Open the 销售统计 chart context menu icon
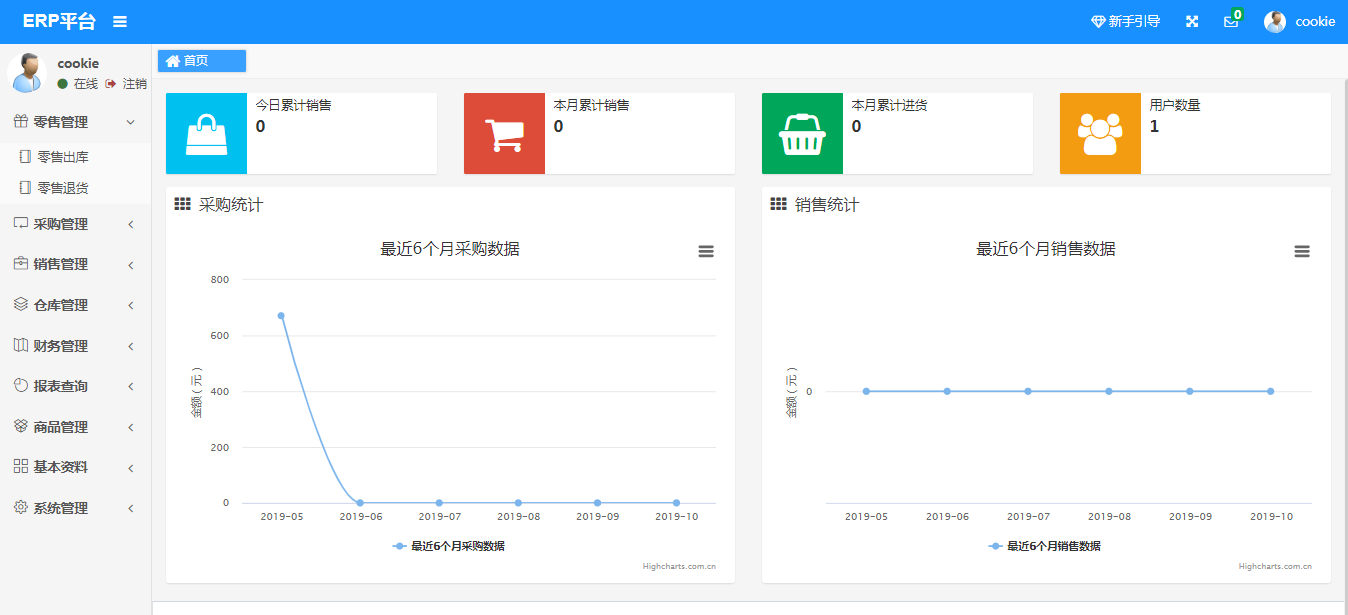 (1302, 252)
